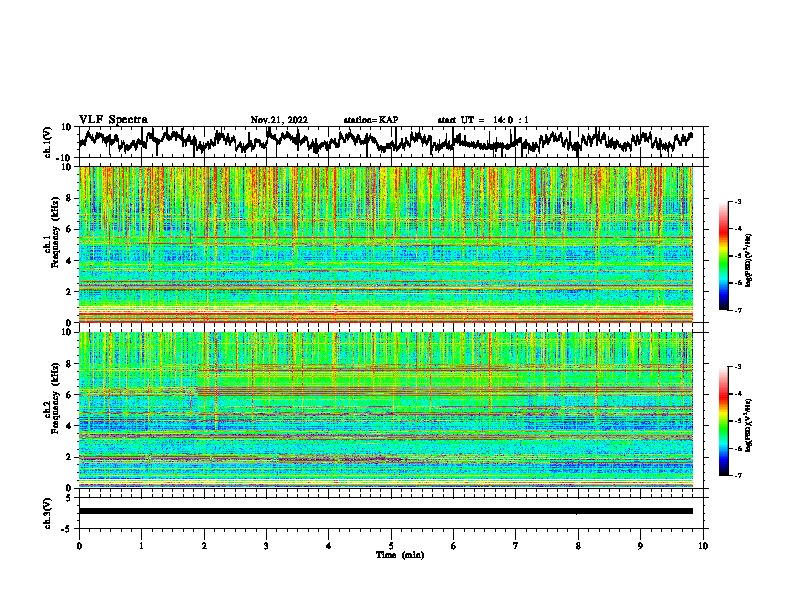
Task: Select the date text "Nov.21, 2022"
Action: 279,120
